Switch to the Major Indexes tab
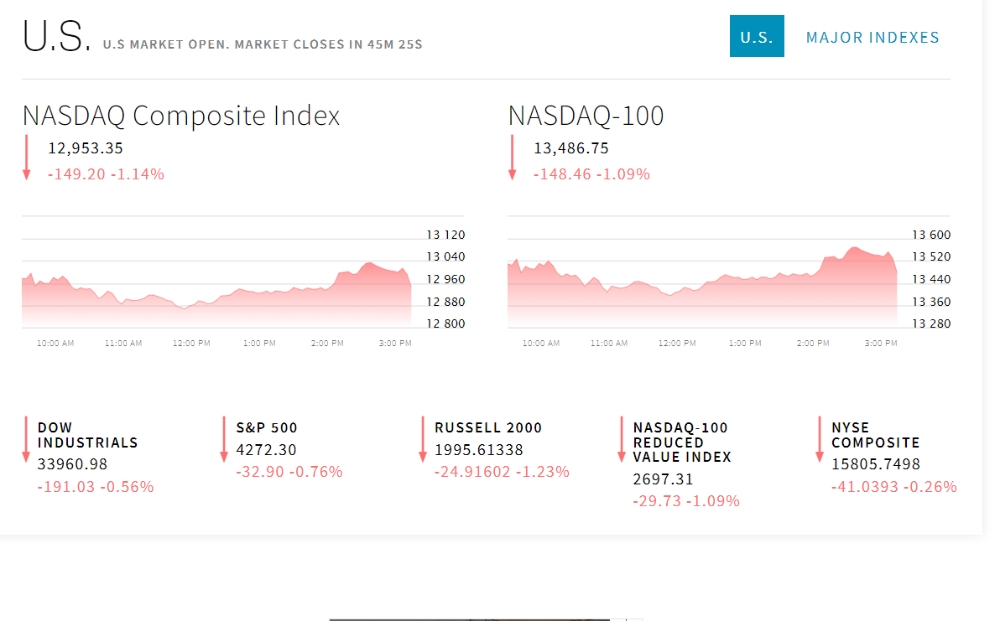This screenshot has height=621, width=1000. pos(872,38)
